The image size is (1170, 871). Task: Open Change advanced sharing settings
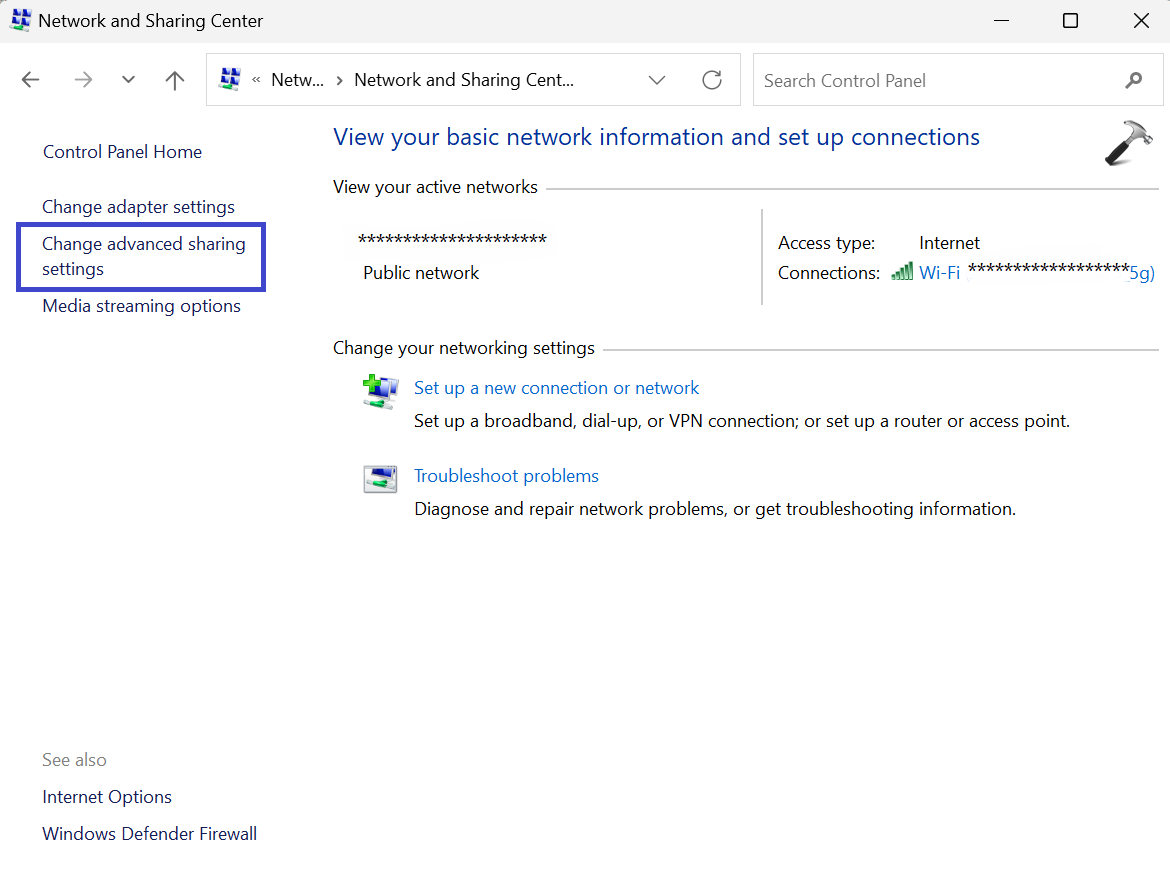coord(143,256)
